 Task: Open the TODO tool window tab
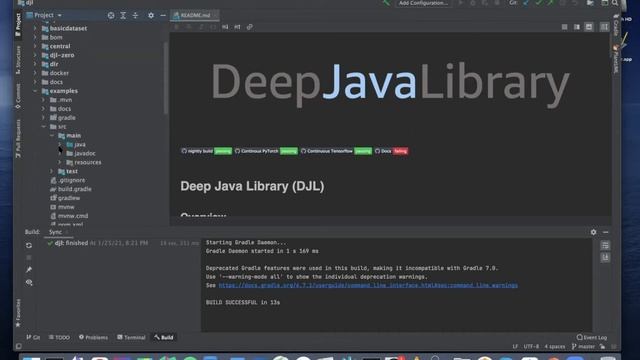[x=59, y=338]
